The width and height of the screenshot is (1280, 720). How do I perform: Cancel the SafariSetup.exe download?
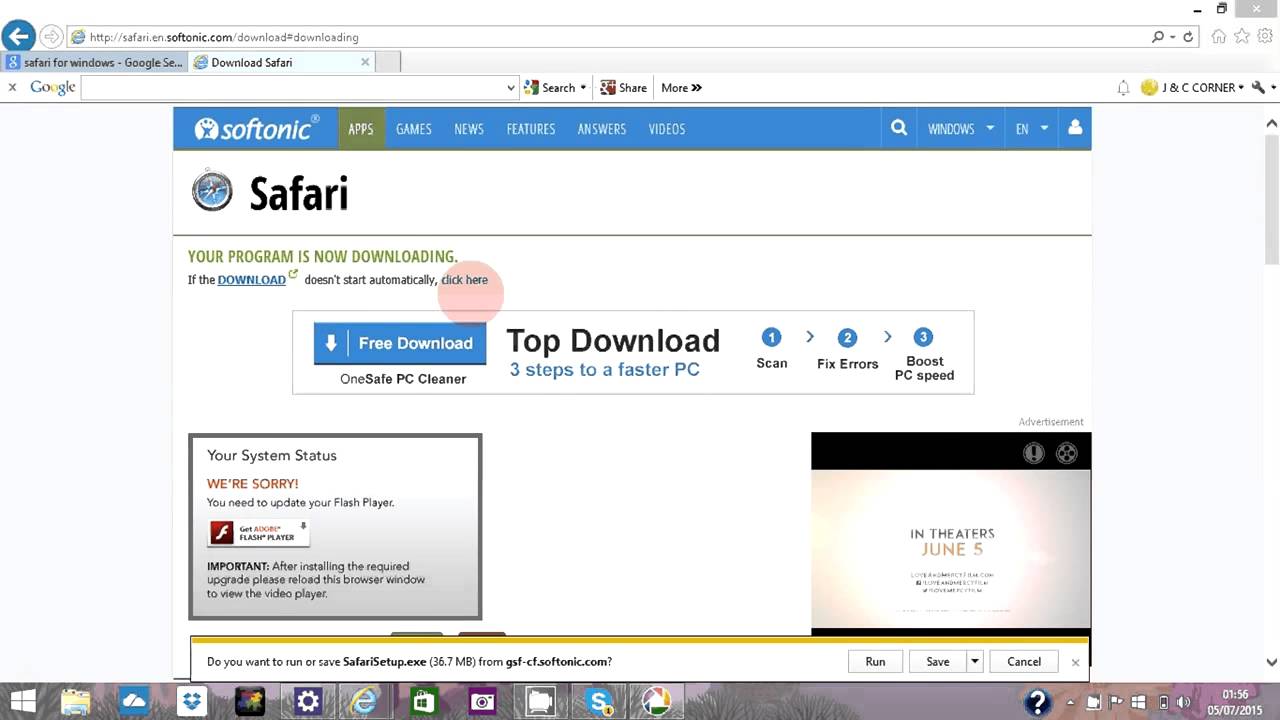point(1024,661)
